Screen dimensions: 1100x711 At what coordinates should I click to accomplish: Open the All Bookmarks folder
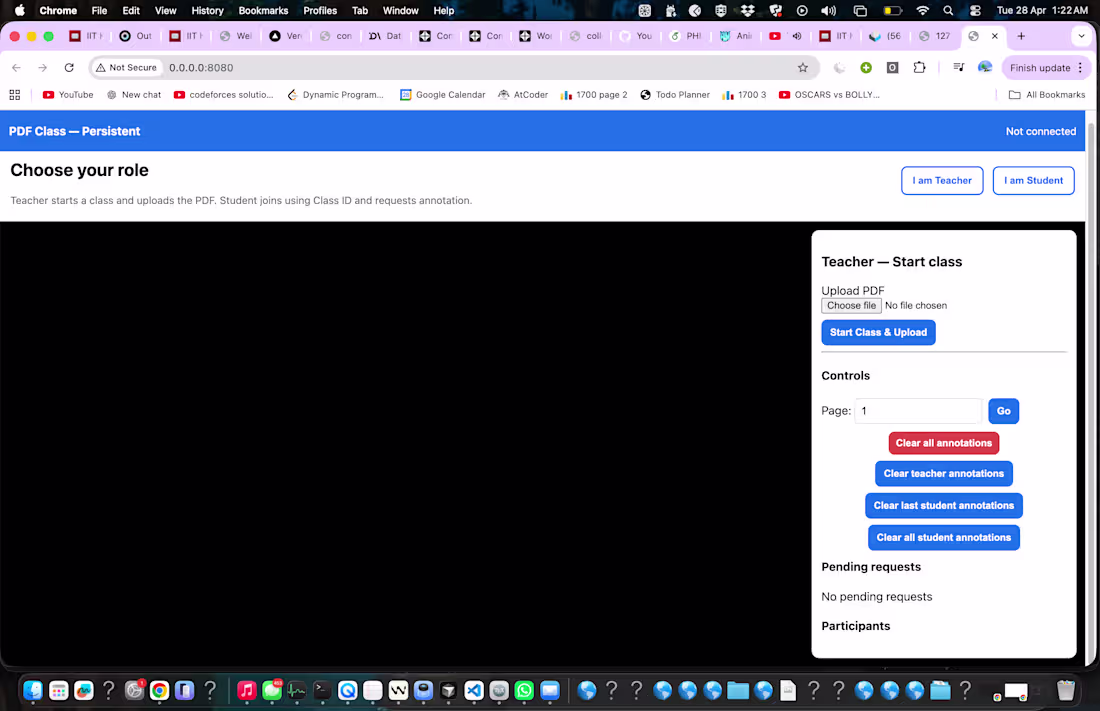tap(1047, 95)
